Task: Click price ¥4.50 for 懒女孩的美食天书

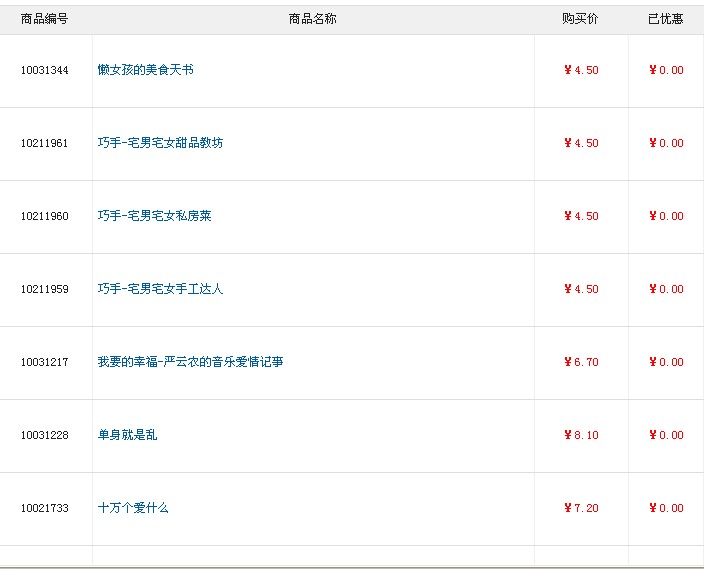Action: tap(581, 70)
